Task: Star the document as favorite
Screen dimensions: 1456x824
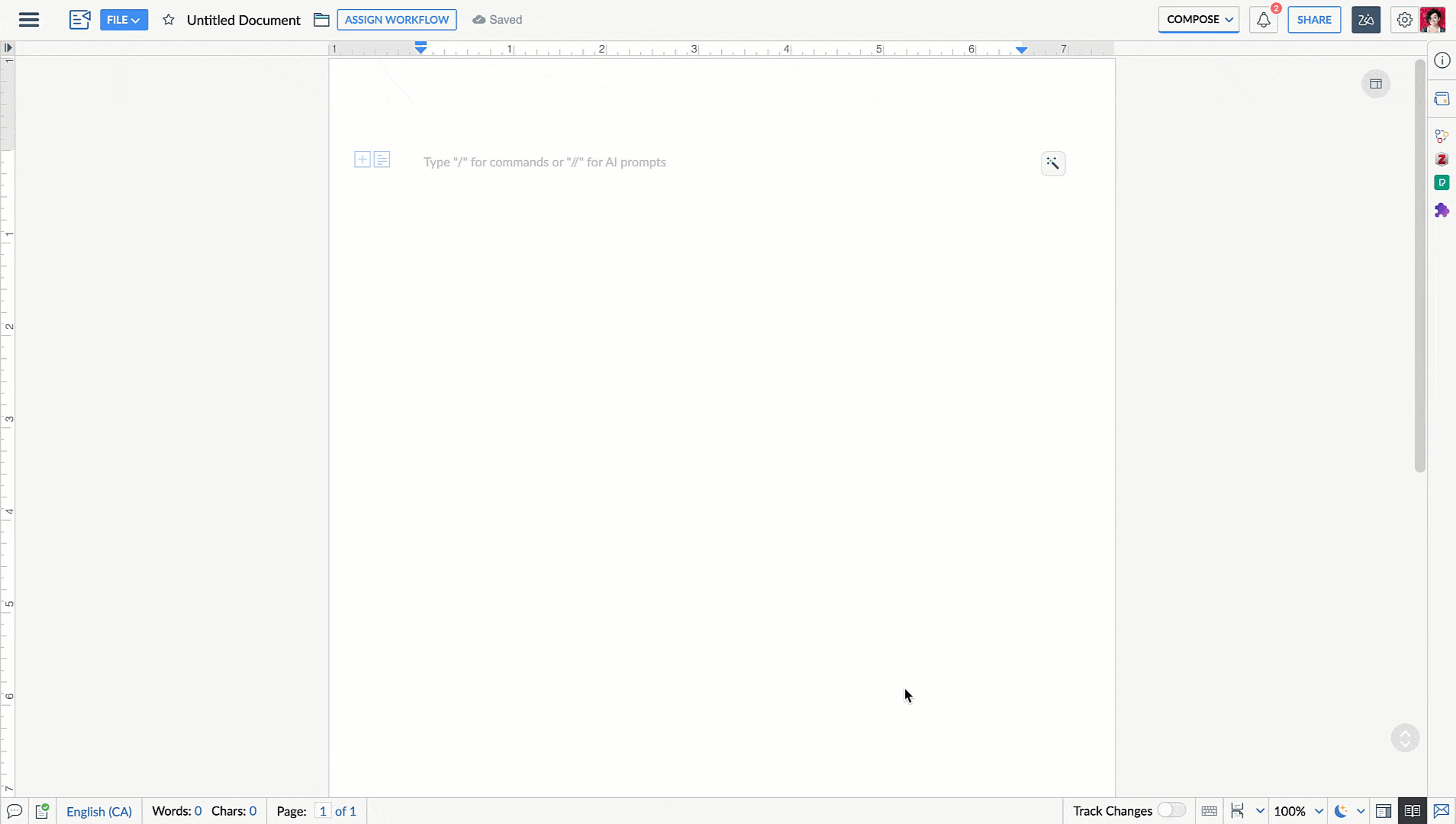Action: 169,20
